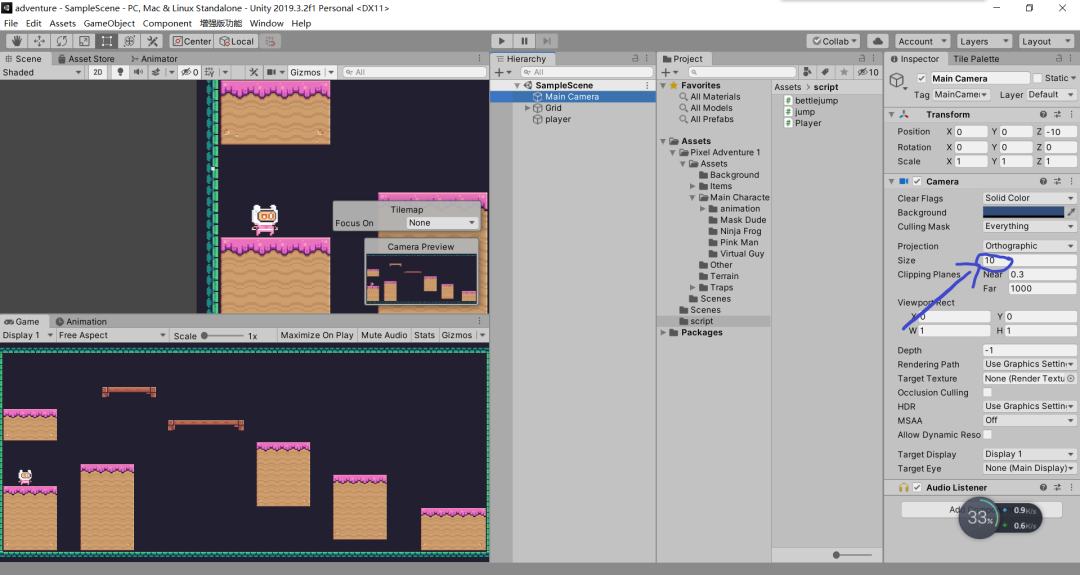The image size is (1080, 575).
Task: Open Camera component preset icon
Action: [x=1057, y=181]
